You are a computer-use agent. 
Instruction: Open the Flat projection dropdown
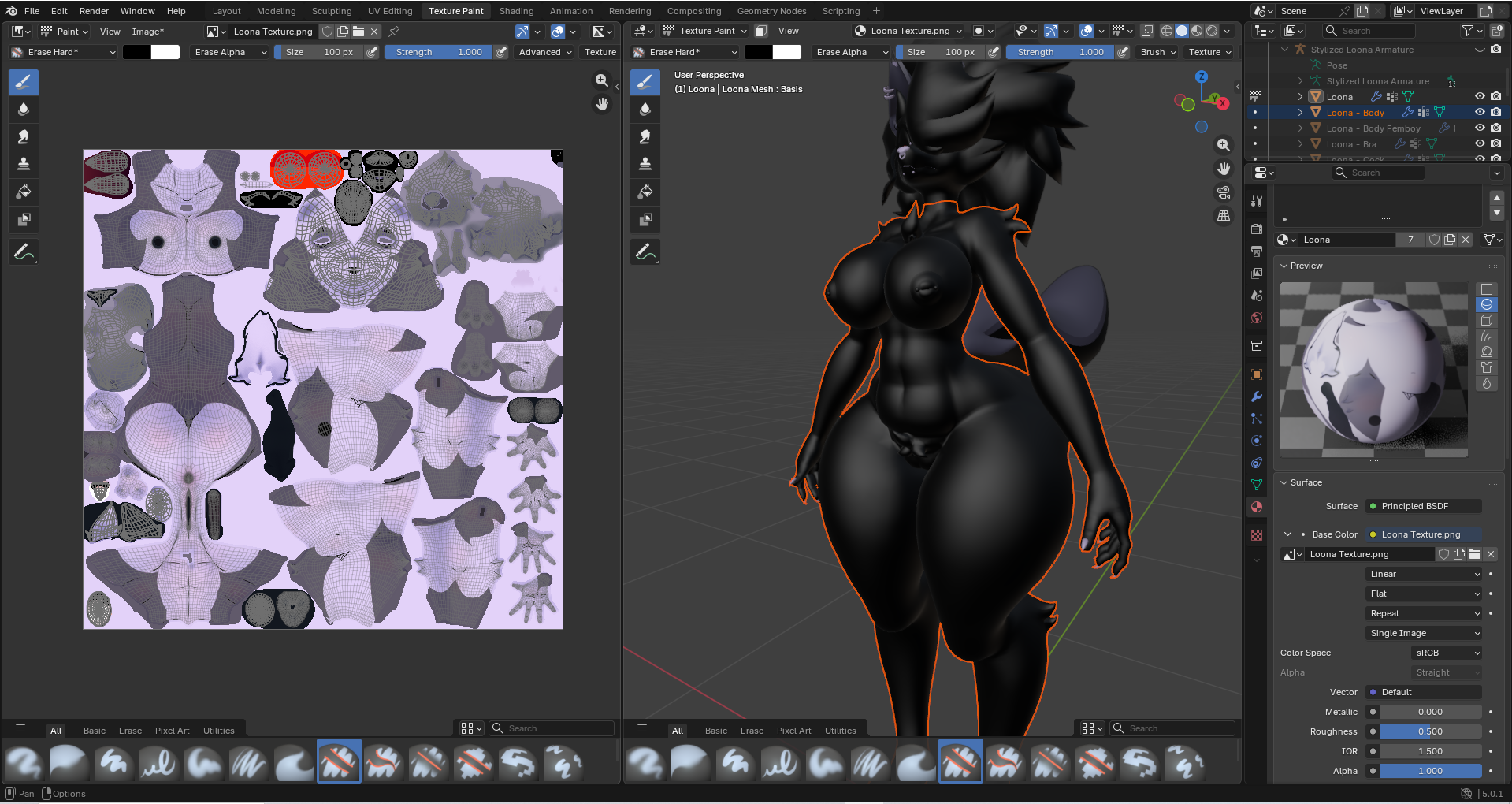pos(1425,594)
